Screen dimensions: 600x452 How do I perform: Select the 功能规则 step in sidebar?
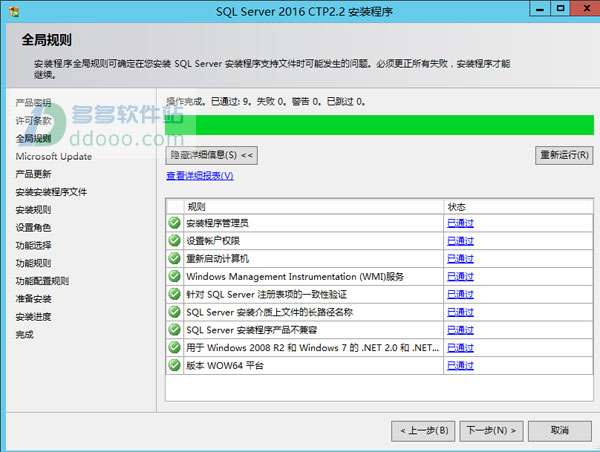point(33,263)
